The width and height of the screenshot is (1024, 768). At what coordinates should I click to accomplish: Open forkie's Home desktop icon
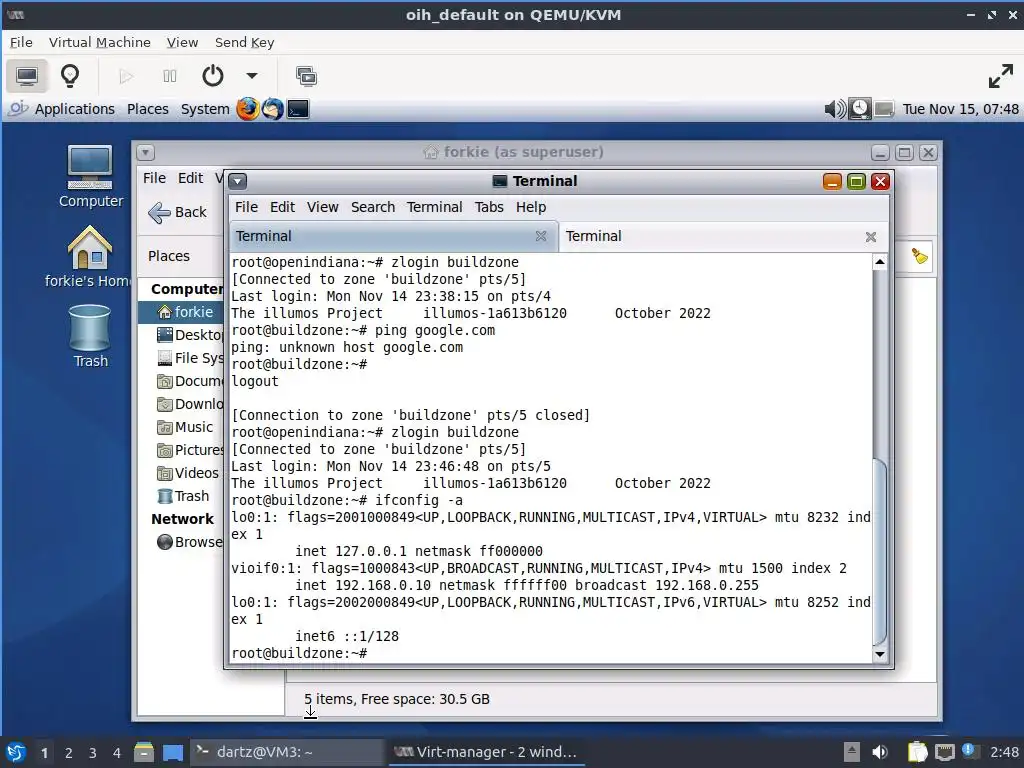point(89,257)
